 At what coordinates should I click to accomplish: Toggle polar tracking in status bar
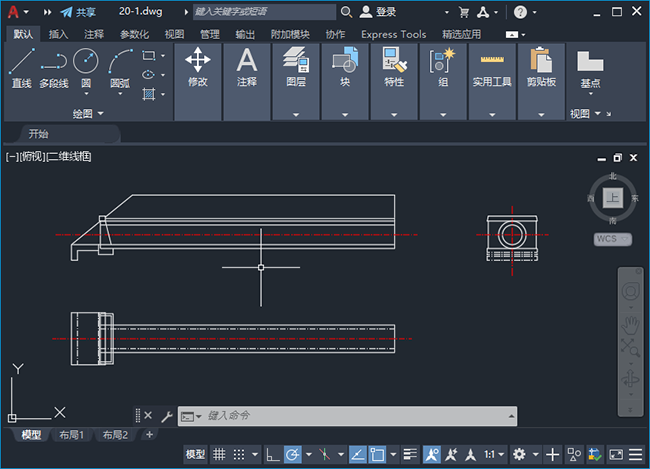293,454
